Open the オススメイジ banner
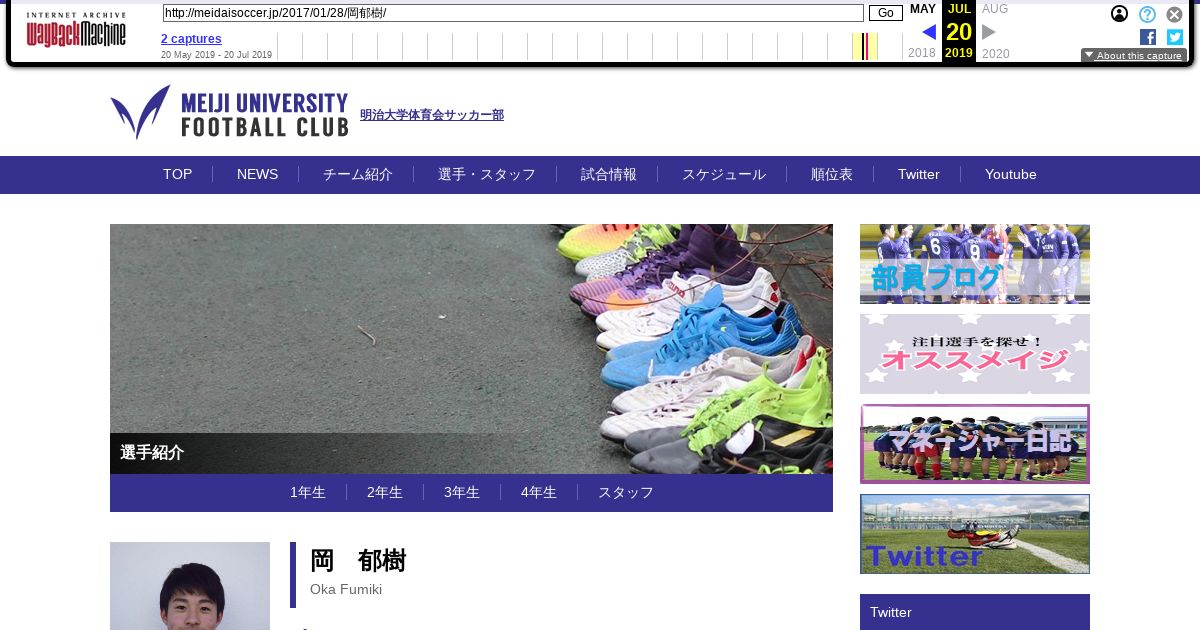The width and height of the screenshot is (1200, 630). [x=975, y=354]
